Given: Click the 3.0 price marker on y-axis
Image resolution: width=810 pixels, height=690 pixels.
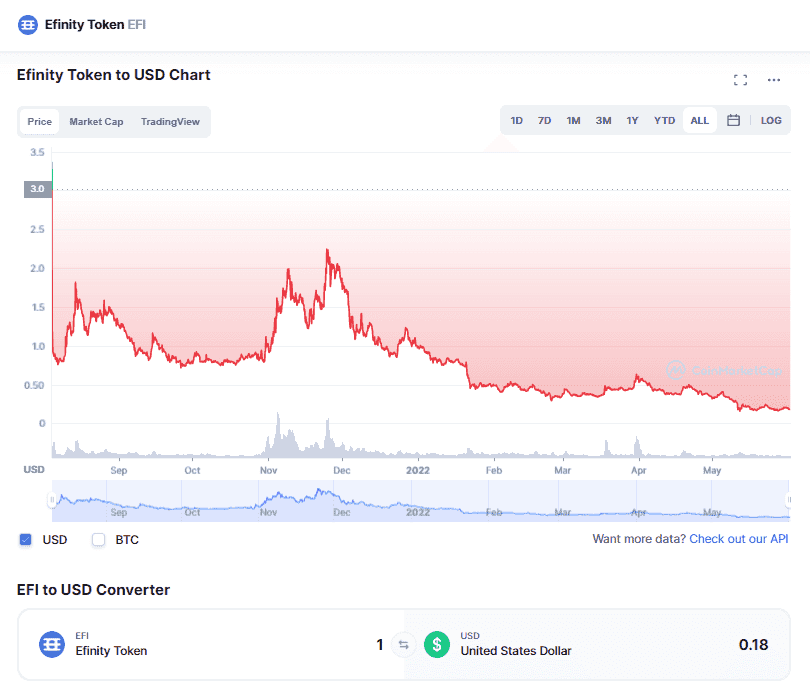Looking at the screenshot, I should [x=38, y=189].
